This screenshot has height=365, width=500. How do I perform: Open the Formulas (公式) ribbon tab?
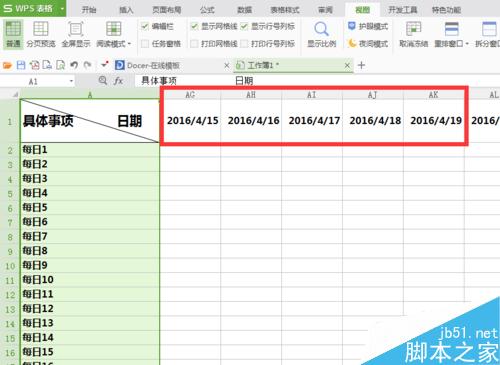(x=207, y=10)
